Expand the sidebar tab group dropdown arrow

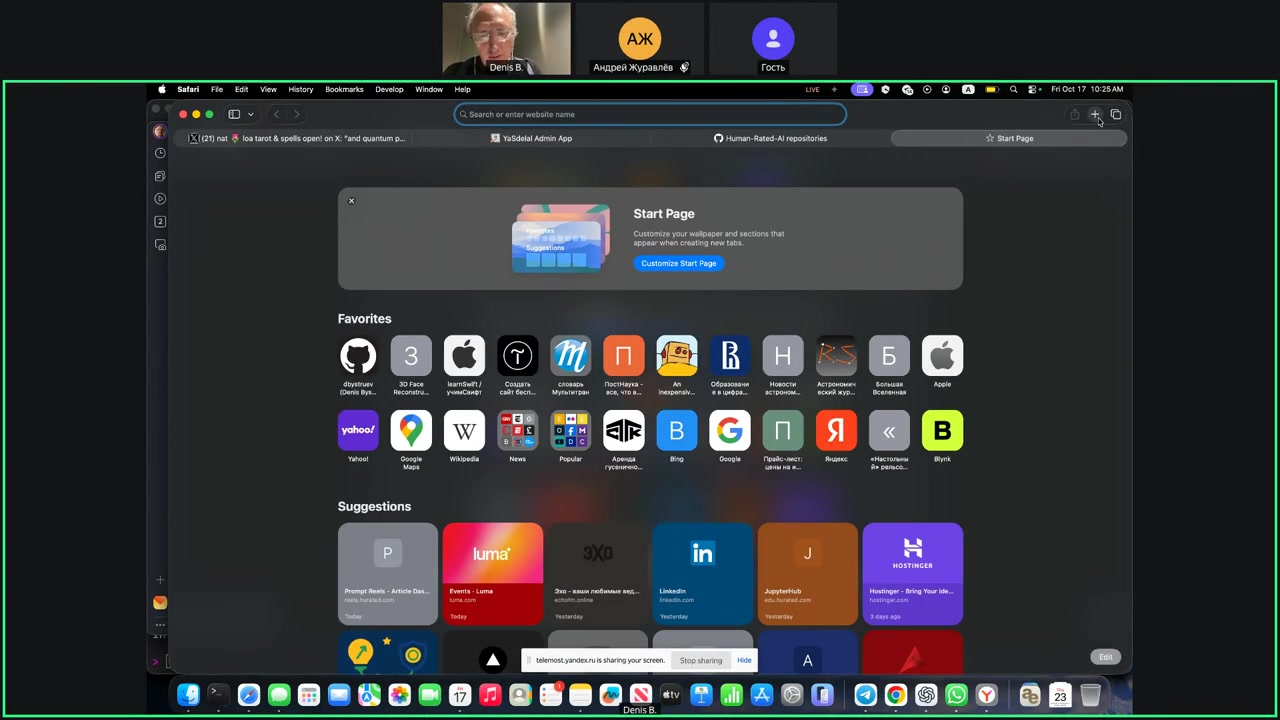pyautogui.click(x=250, y=114)
